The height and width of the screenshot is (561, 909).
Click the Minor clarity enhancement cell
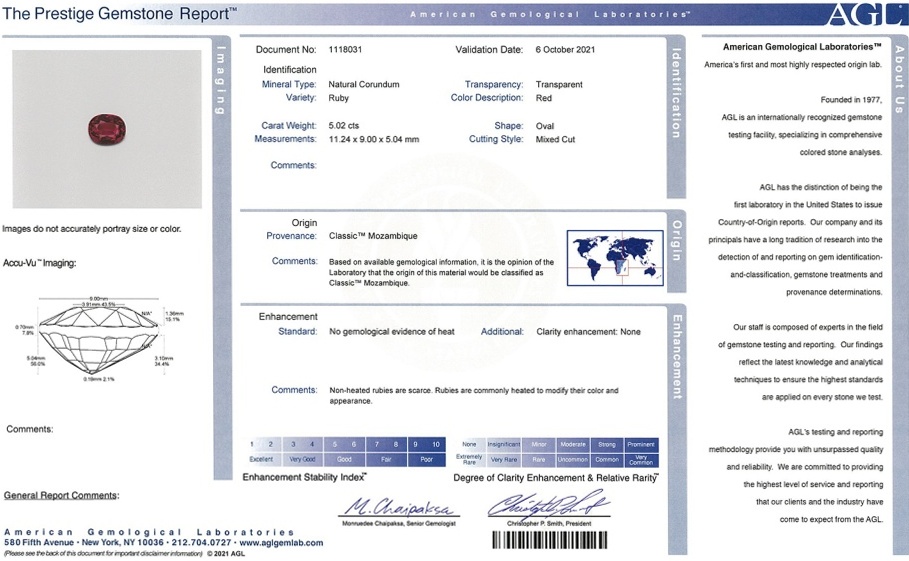point(539,445)
